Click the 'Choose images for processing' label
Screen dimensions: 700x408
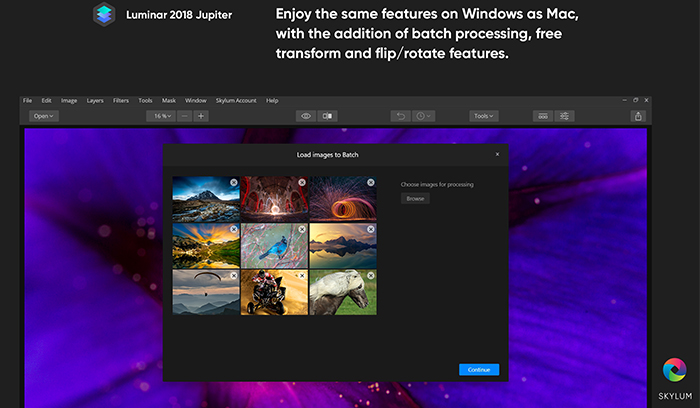point(437,184)
